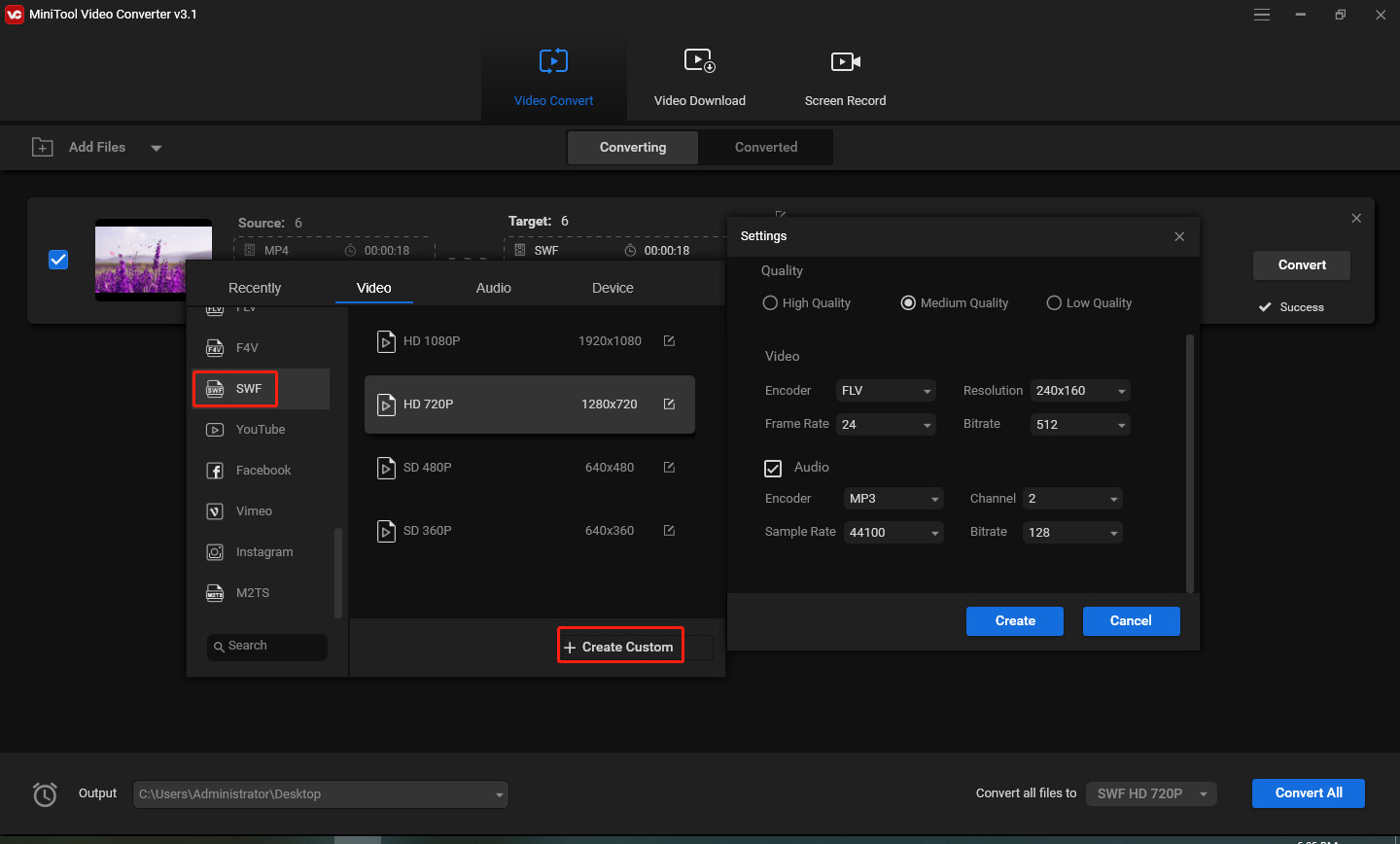This screenshot has width=1400, height=844.
Task: Select the SWF format icon
Action: pyautogui.click(x=215, y=389)
